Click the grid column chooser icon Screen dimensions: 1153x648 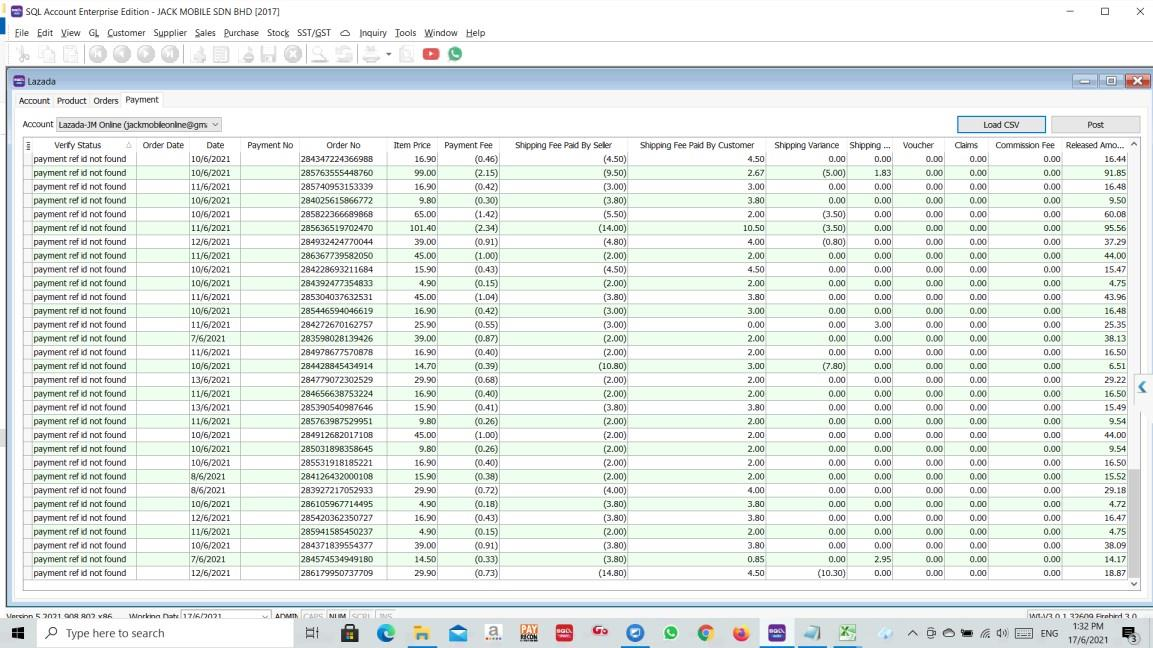pyautogui.click(x=28, y=145)
